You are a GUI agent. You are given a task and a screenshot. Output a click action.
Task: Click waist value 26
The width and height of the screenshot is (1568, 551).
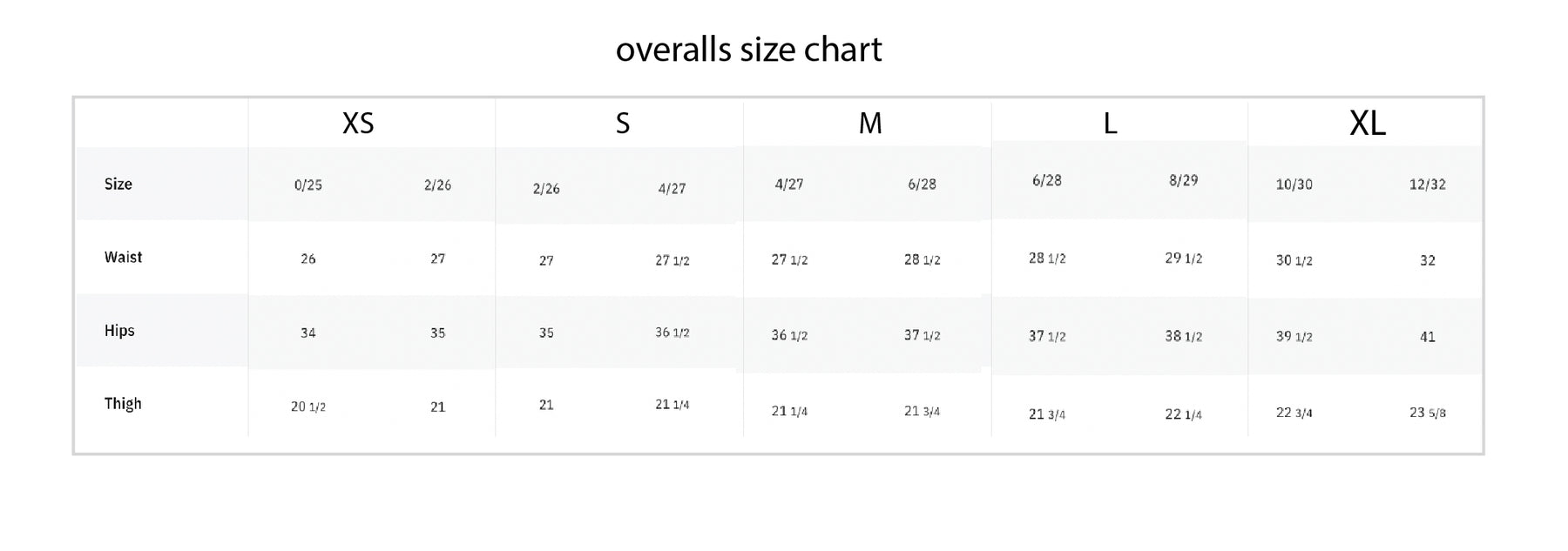pos(308,259)
